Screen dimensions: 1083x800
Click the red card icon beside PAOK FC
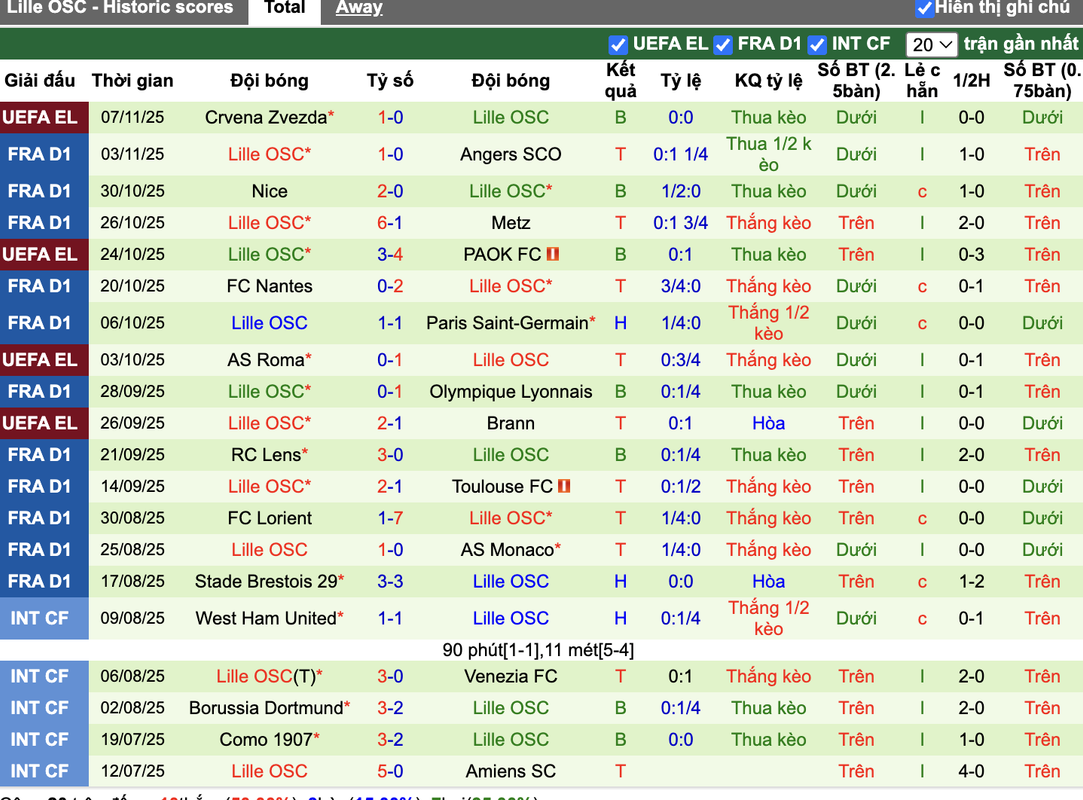point(553,254)
